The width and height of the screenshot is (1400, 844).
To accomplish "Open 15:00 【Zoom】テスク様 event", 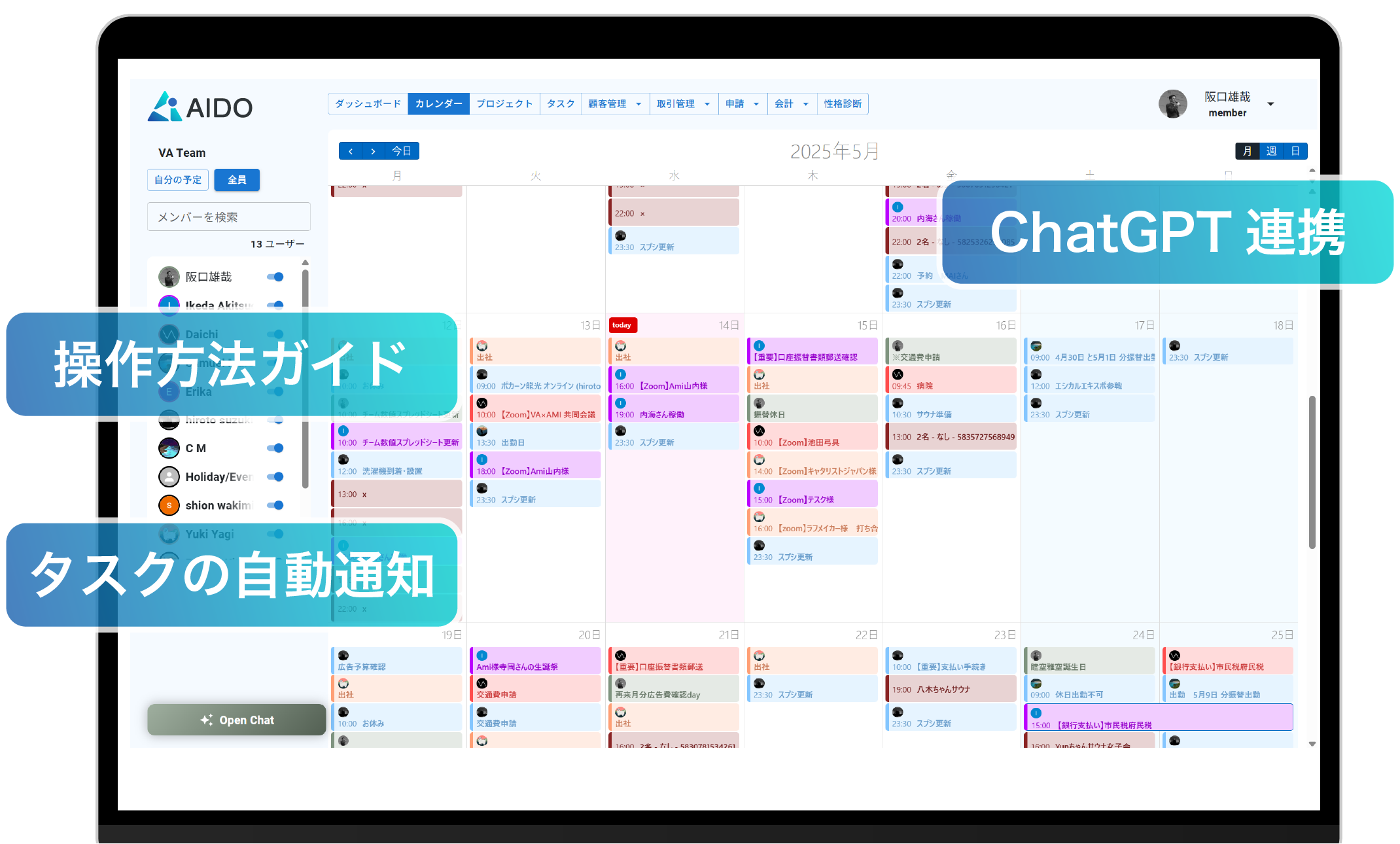I will click(813, 494).
